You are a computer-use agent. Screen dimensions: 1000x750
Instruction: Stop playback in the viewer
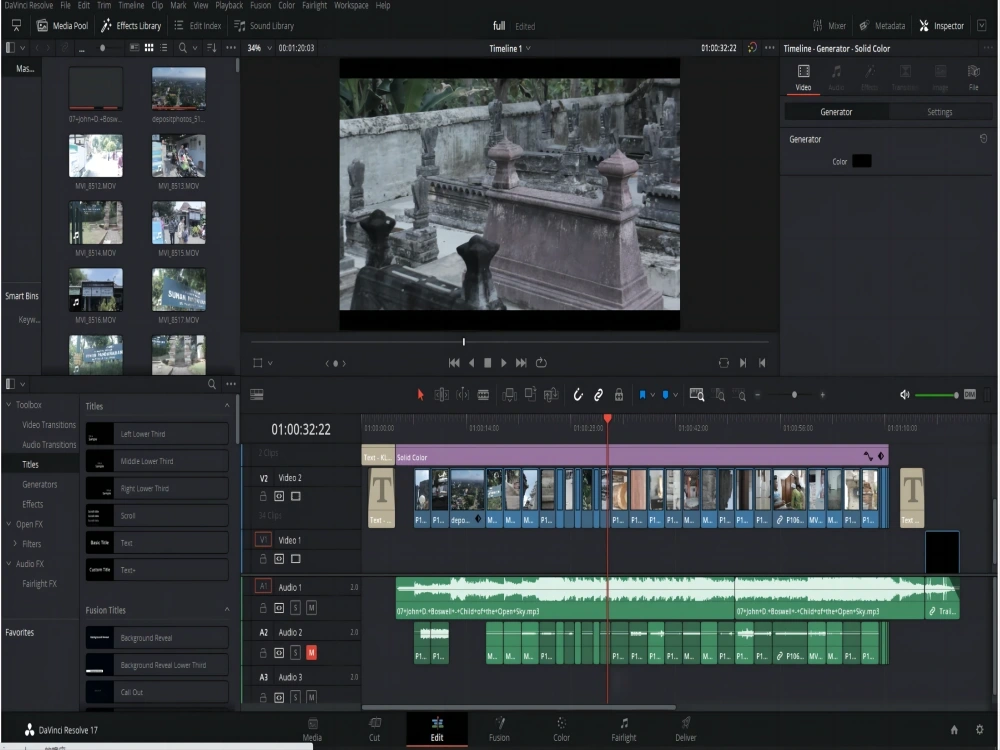click(488, 363)
